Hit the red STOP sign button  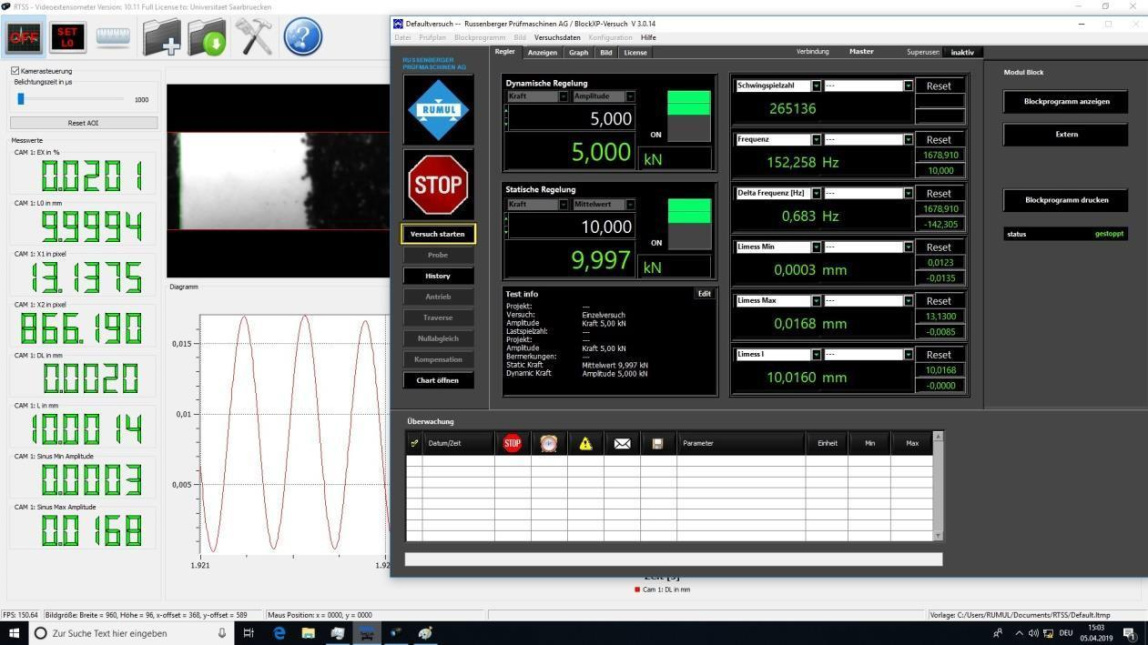(438, 184)
